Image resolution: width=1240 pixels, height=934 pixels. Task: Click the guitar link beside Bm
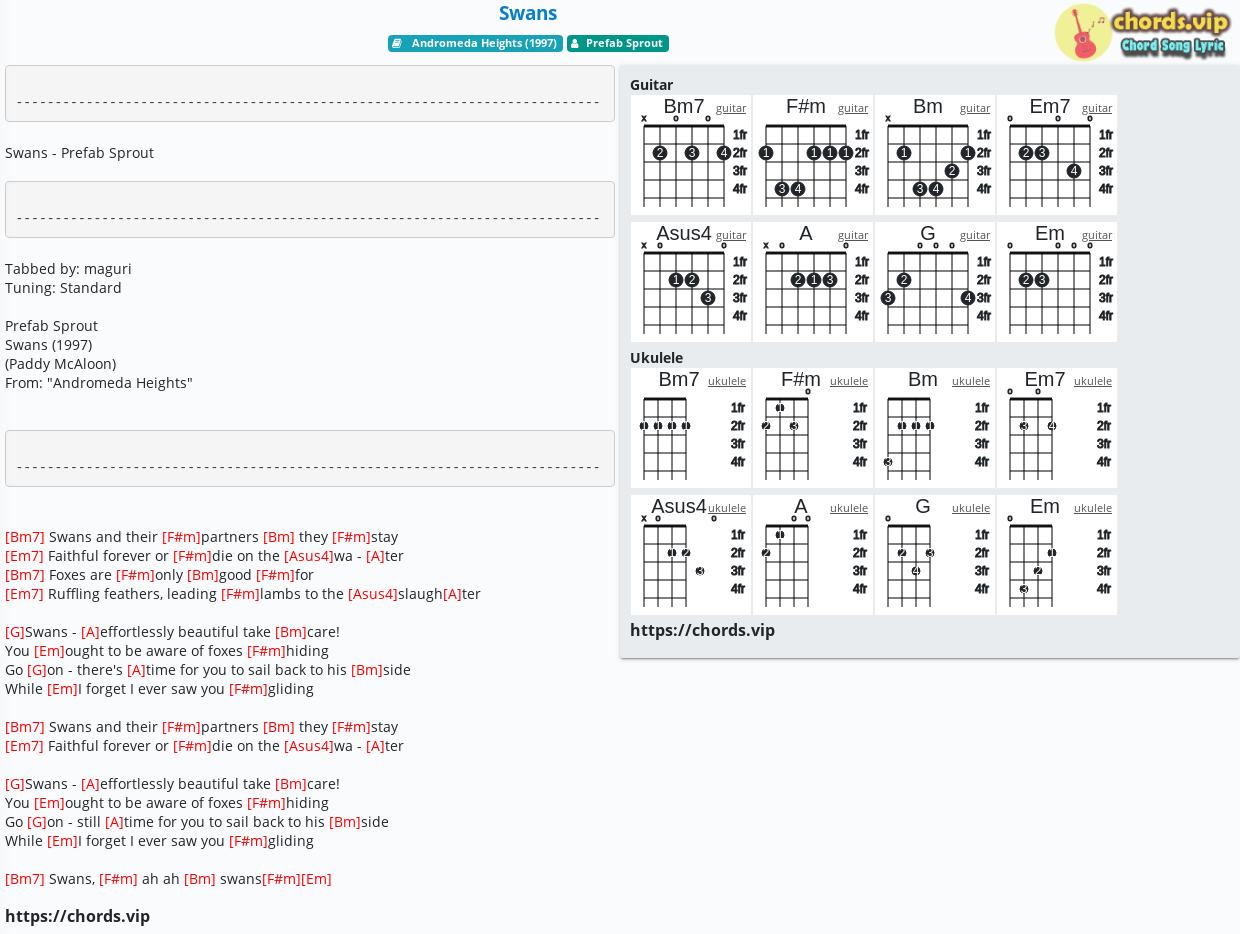pos(975,108)
